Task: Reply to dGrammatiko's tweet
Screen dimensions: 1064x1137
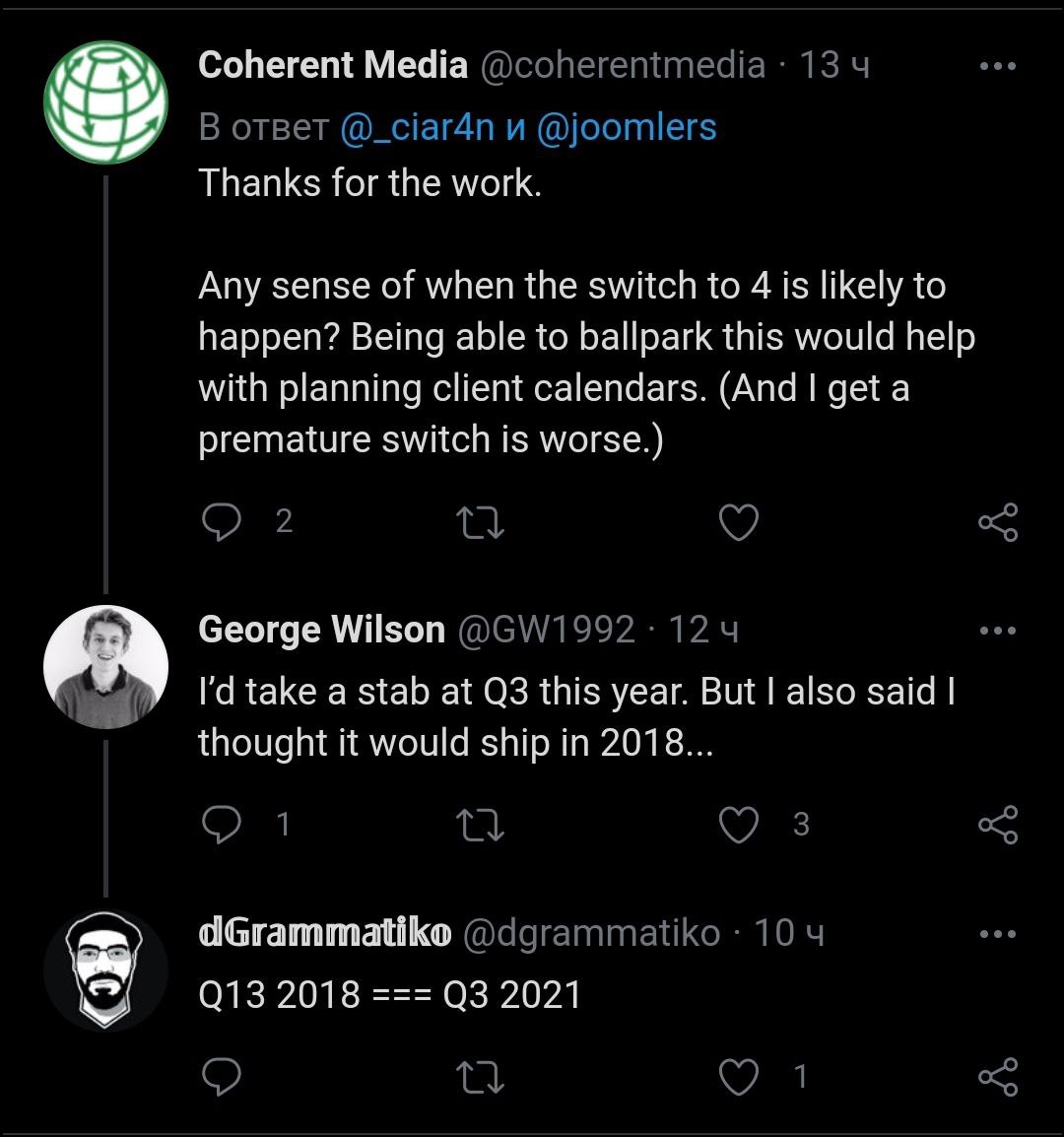Action: (x=221, y=1077)
